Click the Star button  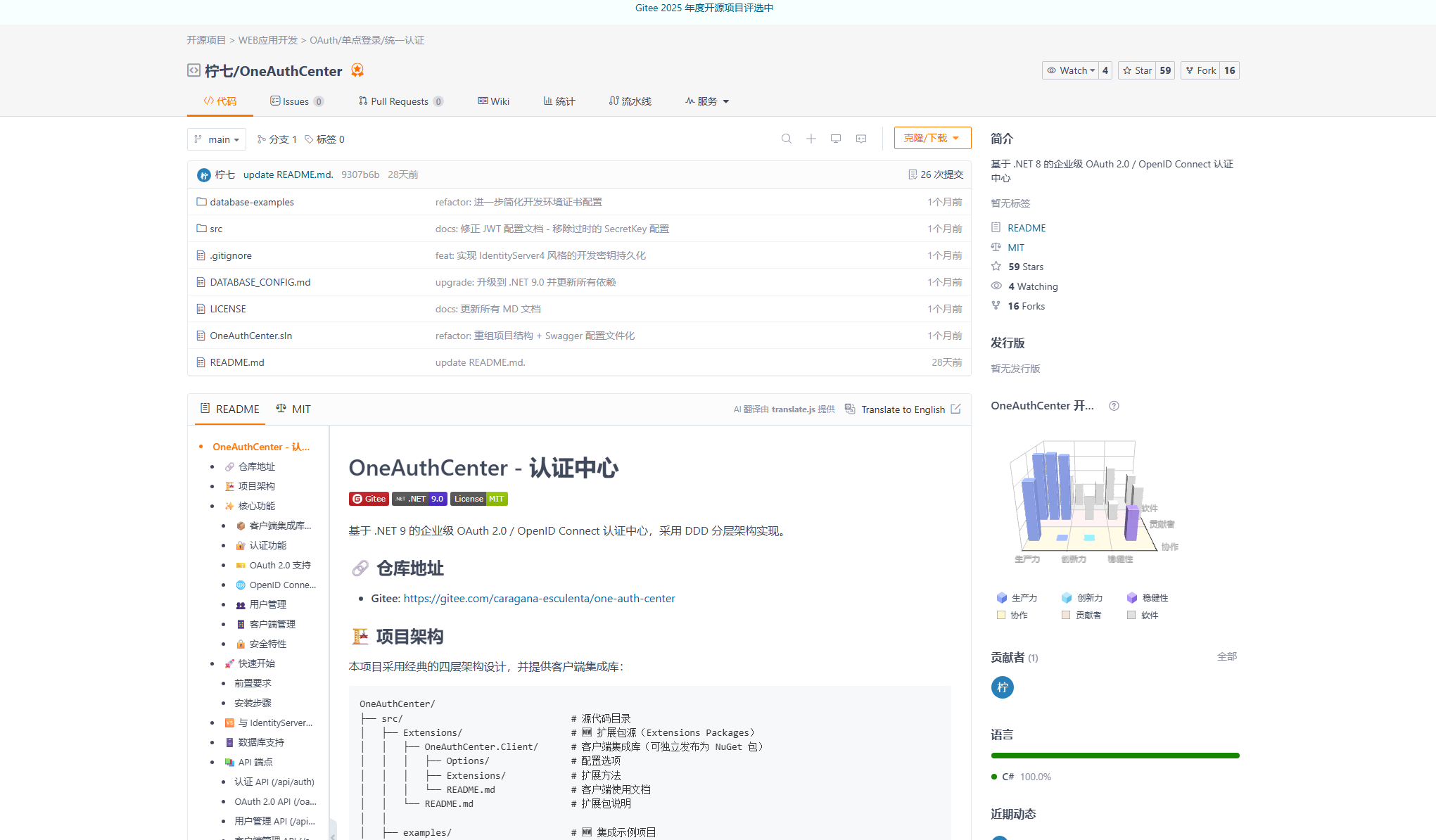[1137, 70]
